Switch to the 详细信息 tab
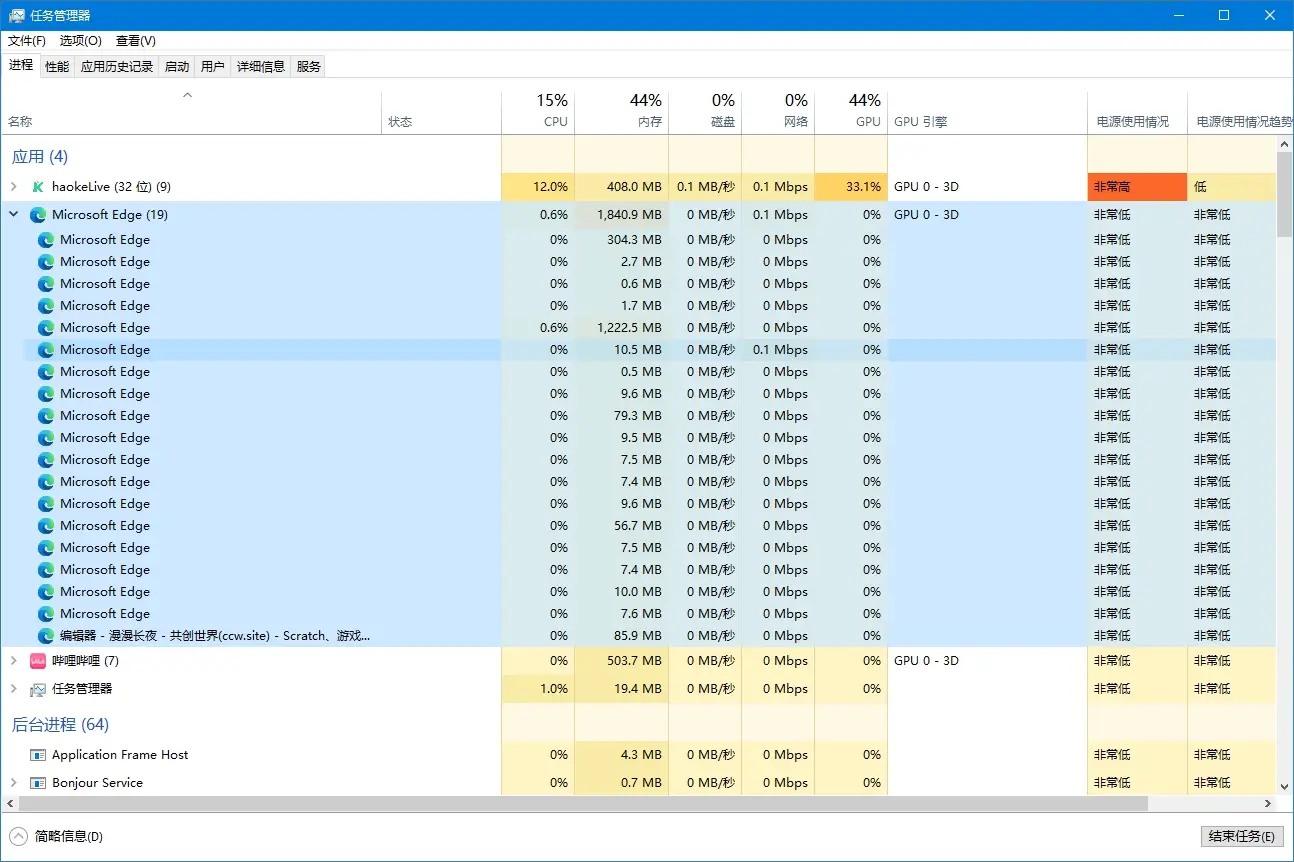 261,67
